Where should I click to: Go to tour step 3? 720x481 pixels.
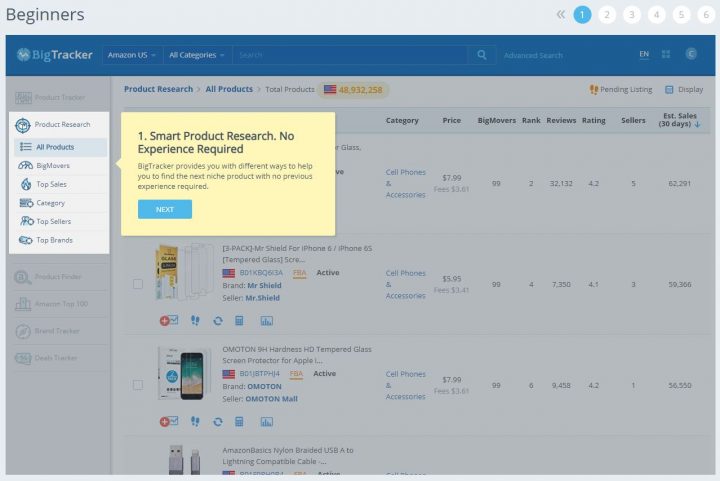632,15
